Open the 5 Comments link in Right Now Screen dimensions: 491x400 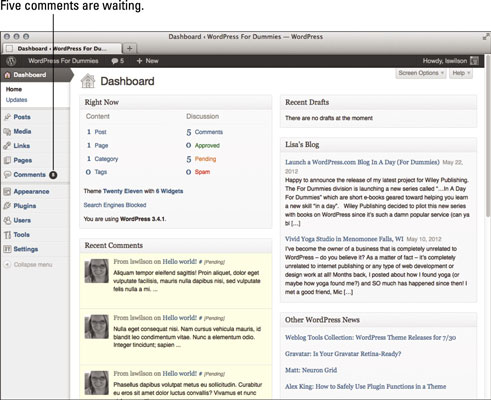(x=204, y=132)
